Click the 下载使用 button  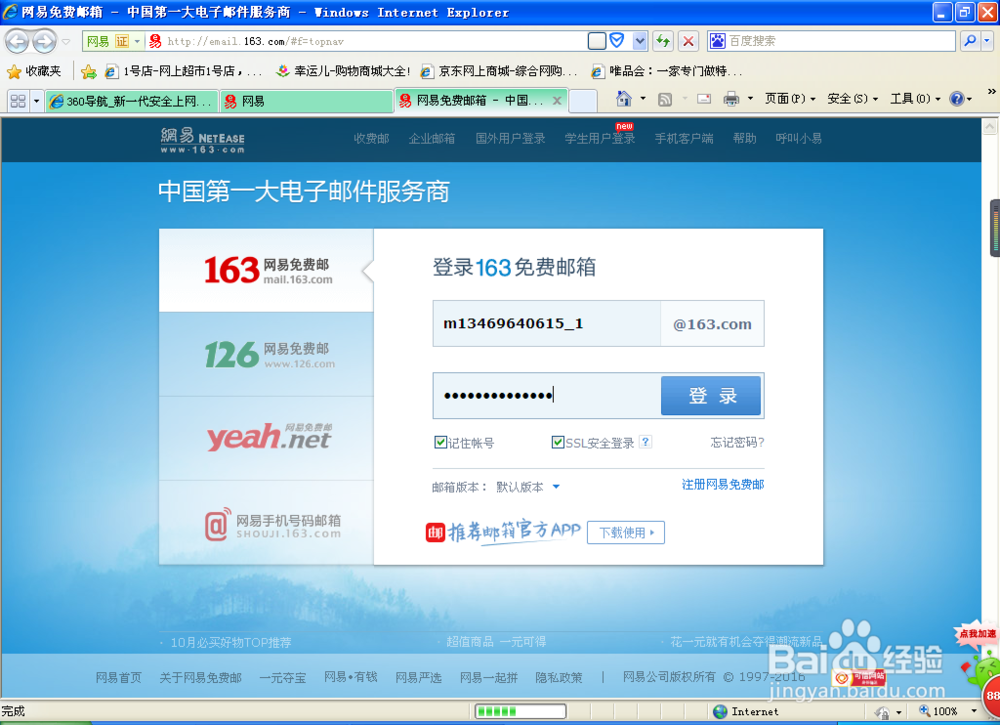coord(626,532)
